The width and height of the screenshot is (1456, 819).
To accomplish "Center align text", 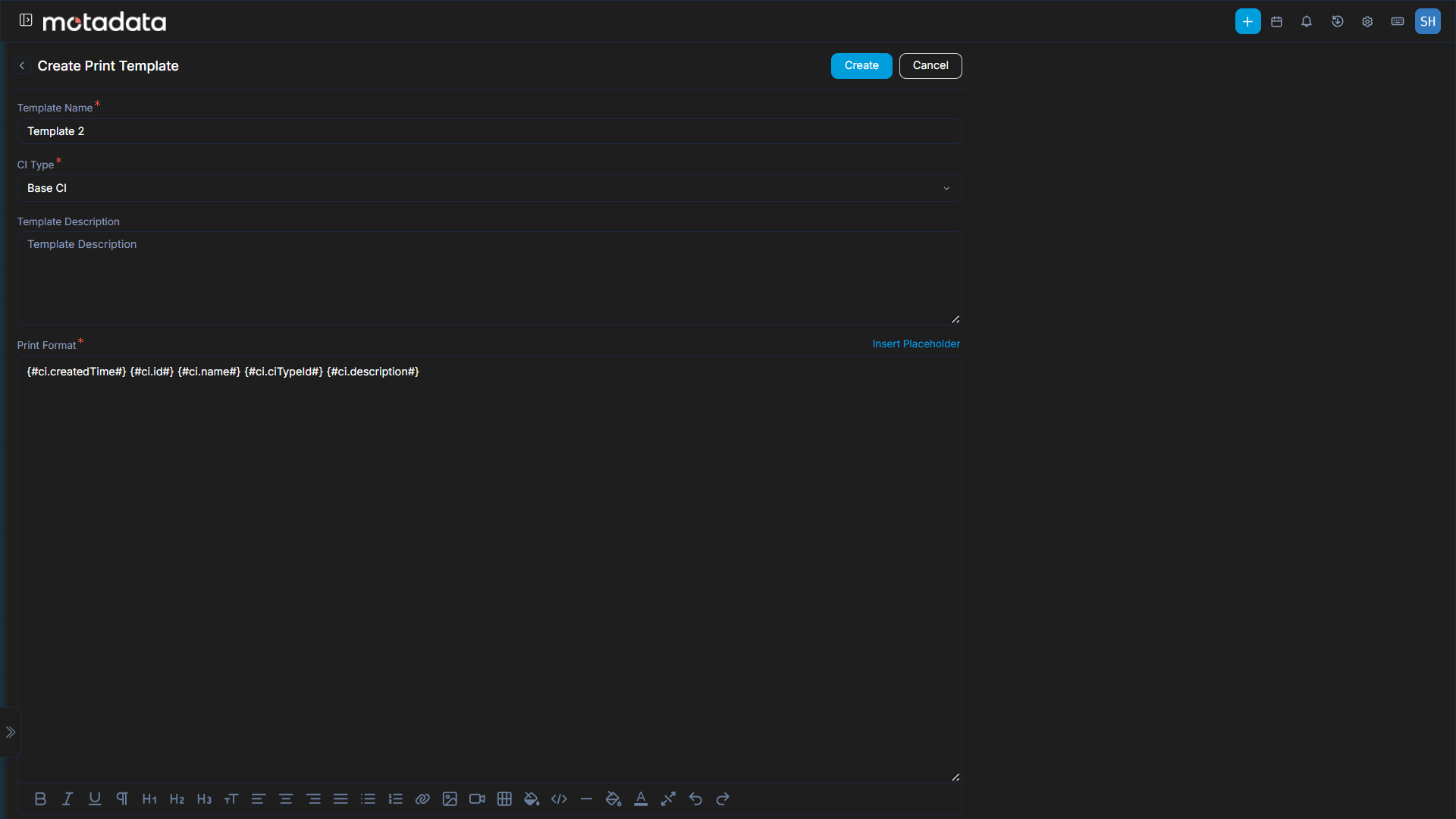I will click(x=286, y=799).
